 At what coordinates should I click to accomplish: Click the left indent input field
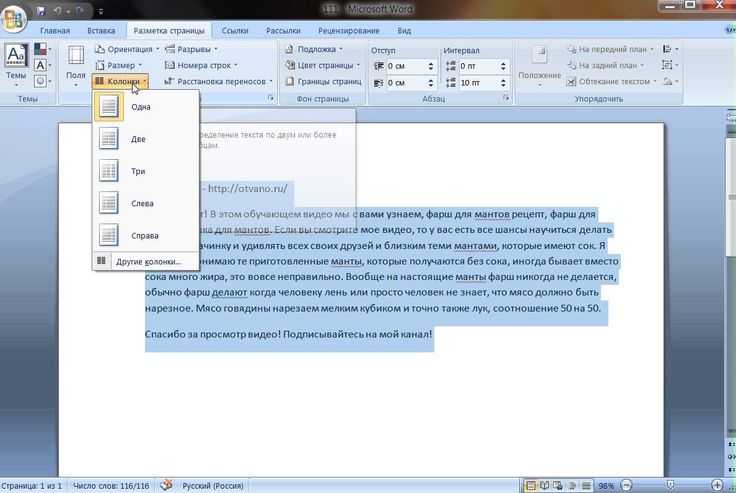406,66
